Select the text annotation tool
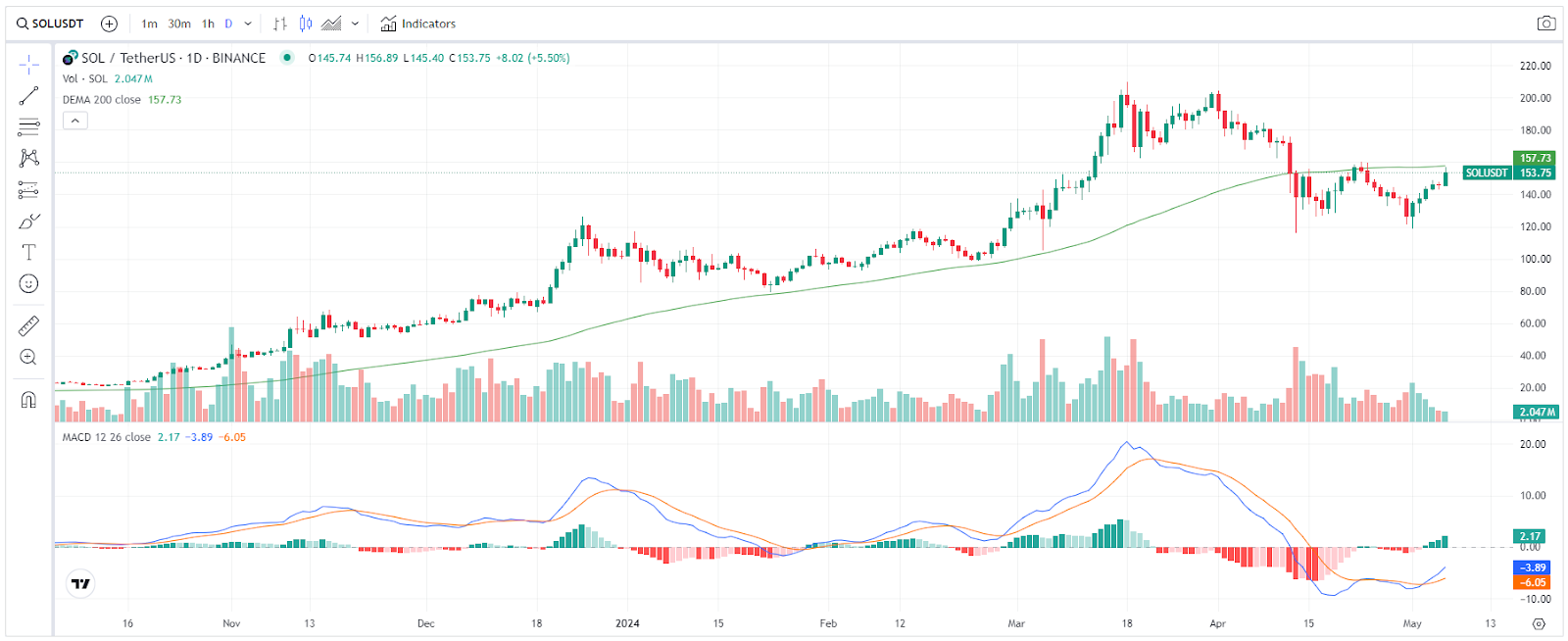 click(x=29, y=253)
